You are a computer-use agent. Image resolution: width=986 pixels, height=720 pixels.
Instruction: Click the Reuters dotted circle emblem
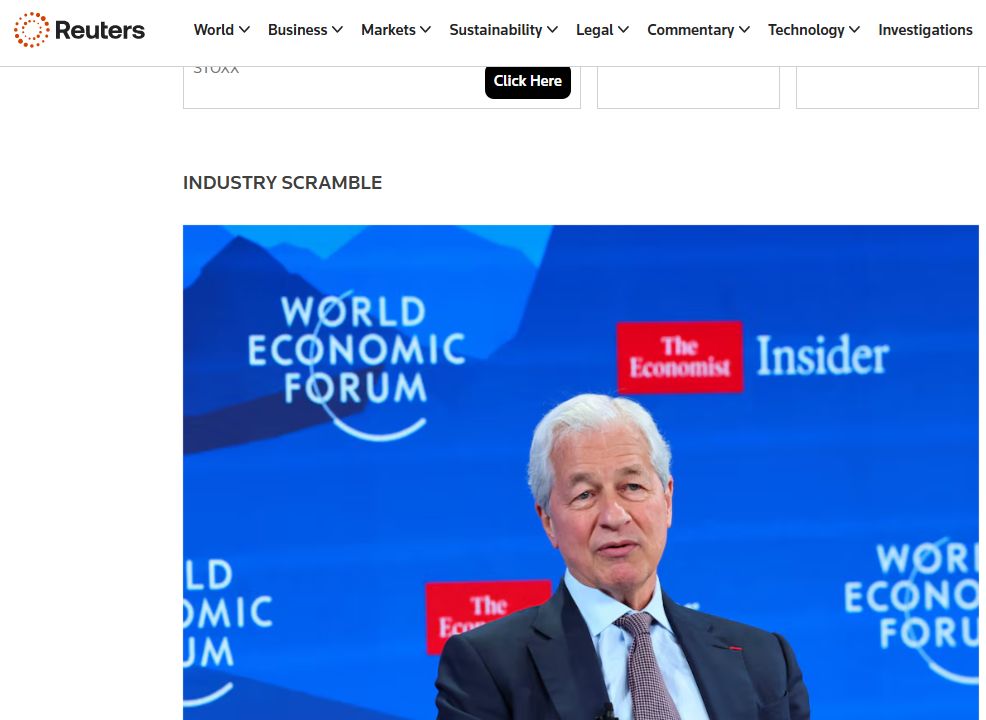(x=31, y=30)
